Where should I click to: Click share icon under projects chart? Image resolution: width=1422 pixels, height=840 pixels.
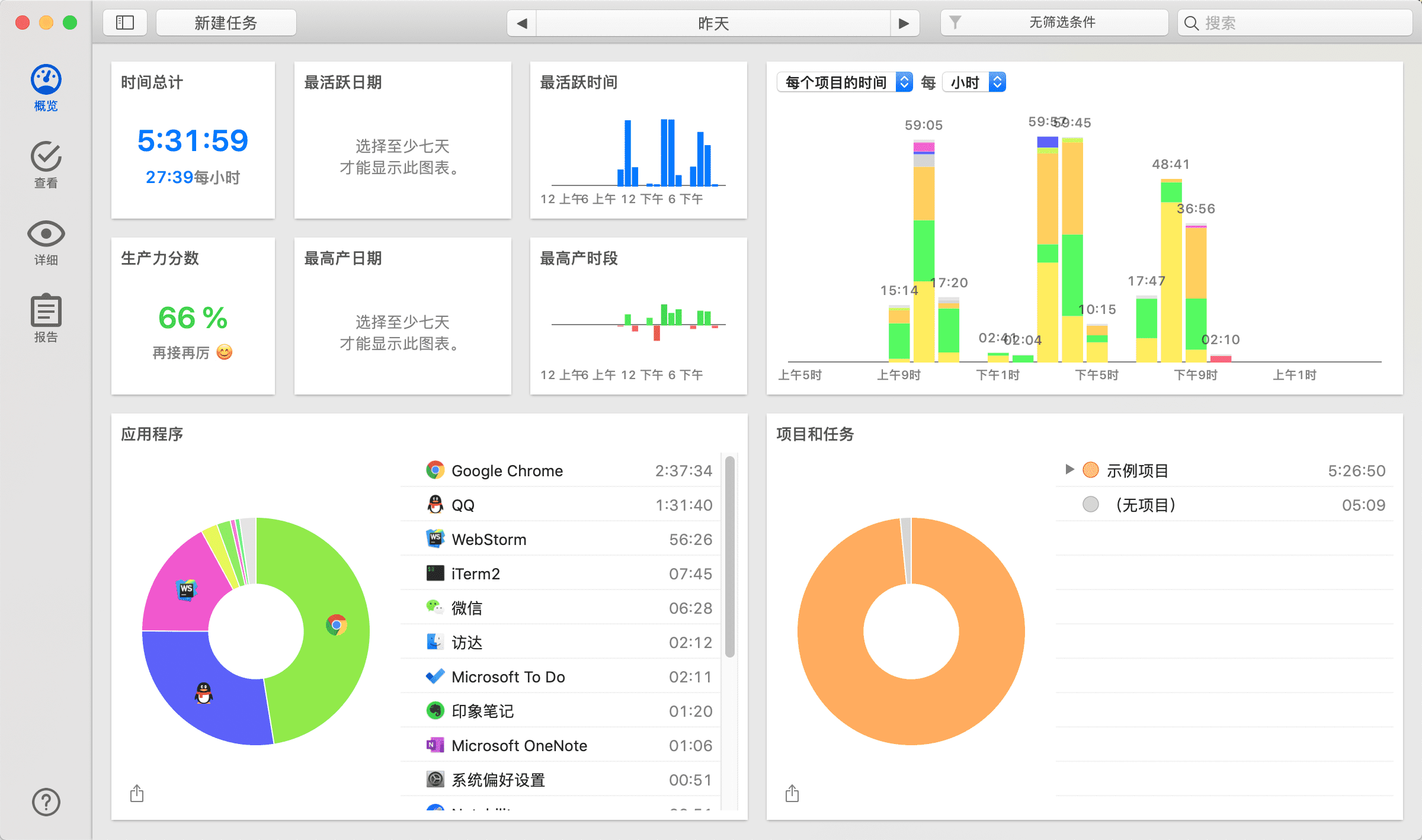(x=792, y=793)
